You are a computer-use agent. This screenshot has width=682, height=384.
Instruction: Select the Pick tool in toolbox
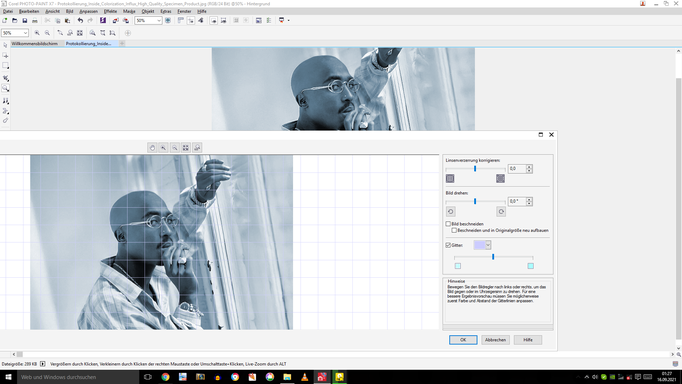5,45
